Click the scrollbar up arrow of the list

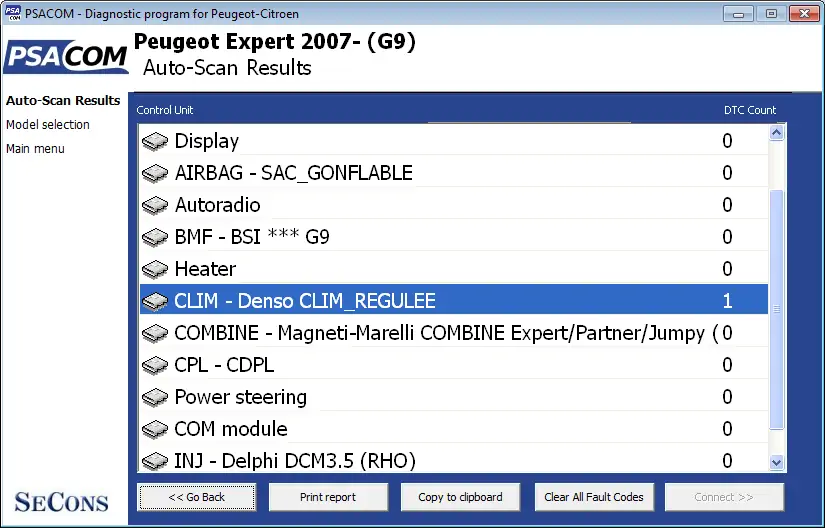pyautogui.click(x=777, y=133)
